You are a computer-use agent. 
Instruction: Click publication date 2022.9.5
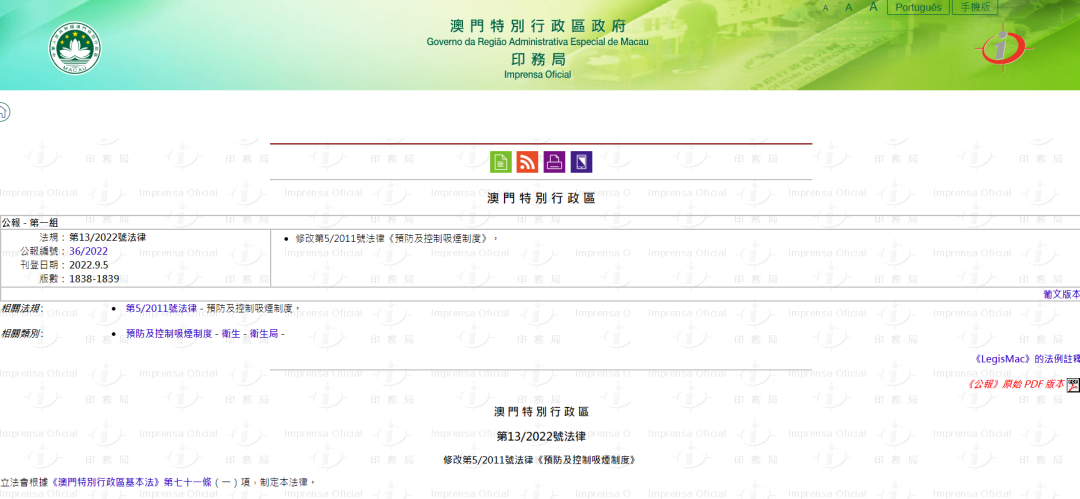point(89,265)
